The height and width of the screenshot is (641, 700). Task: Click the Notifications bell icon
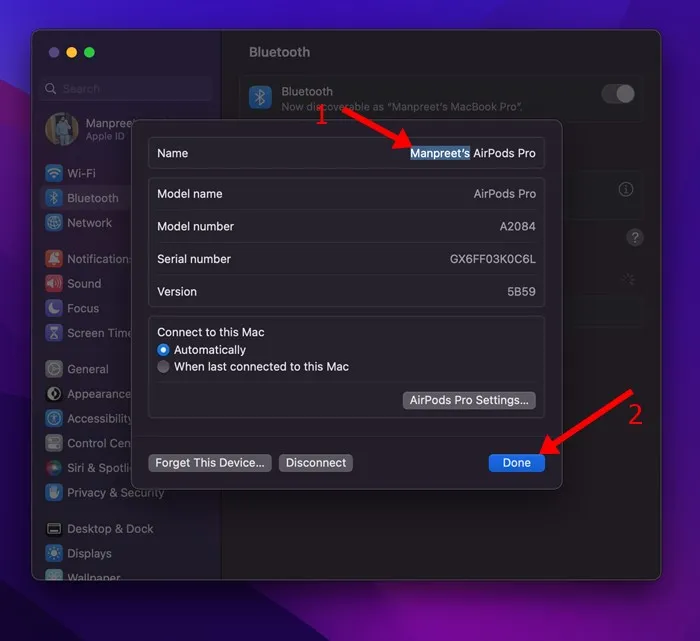point(54,258)
